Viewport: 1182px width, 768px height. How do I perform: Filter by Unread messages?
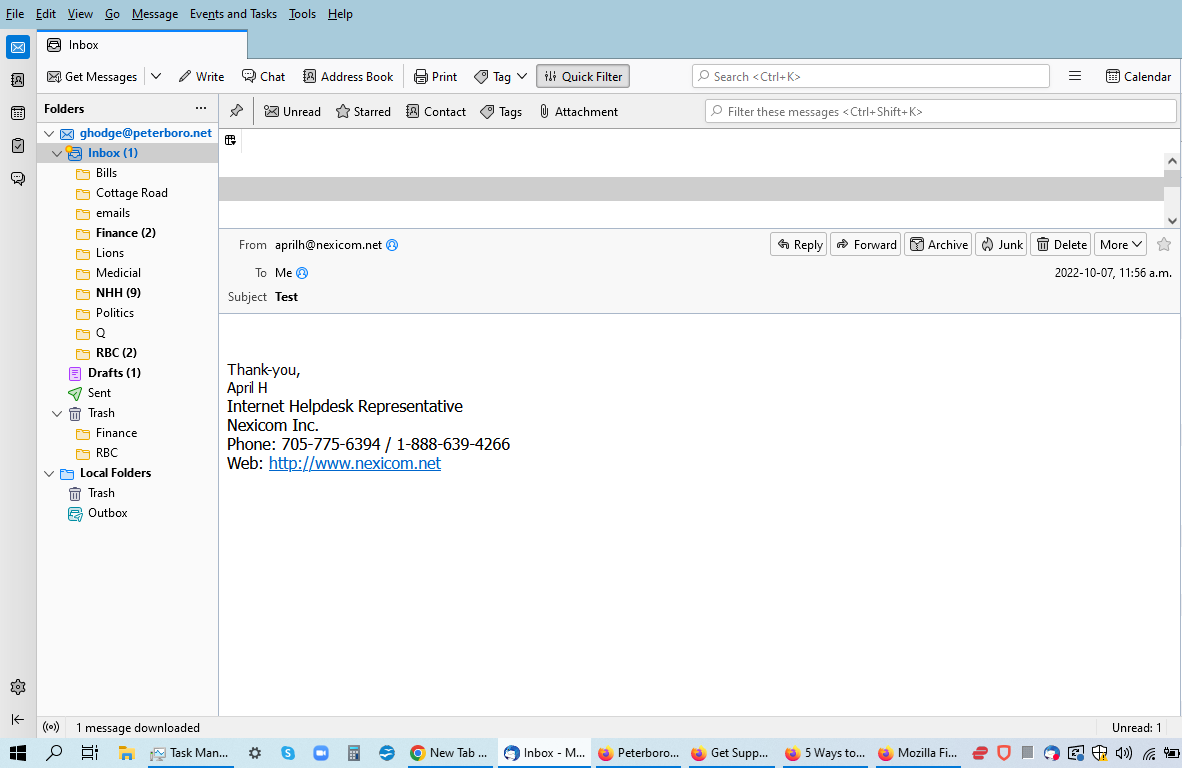[292, 112]
